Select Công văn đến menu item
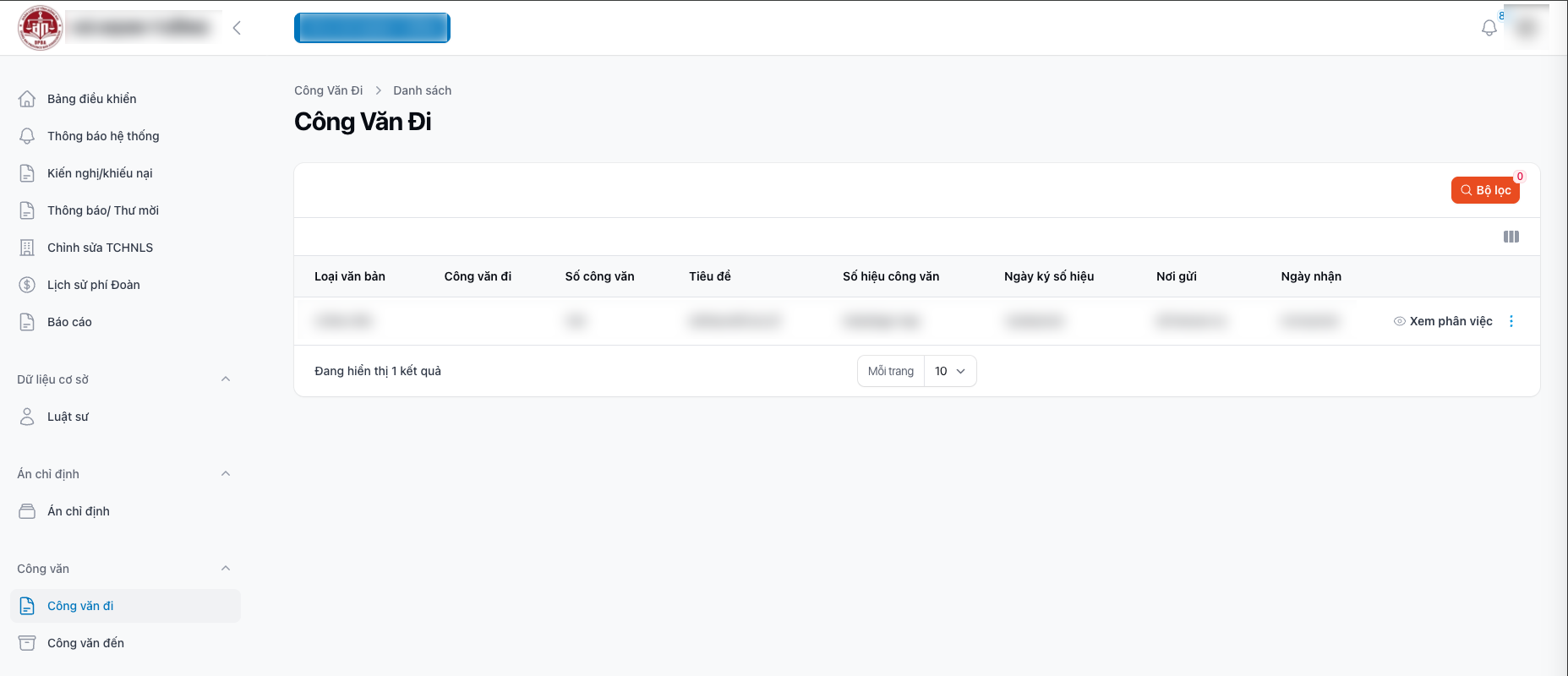 (x=85, y=643)
